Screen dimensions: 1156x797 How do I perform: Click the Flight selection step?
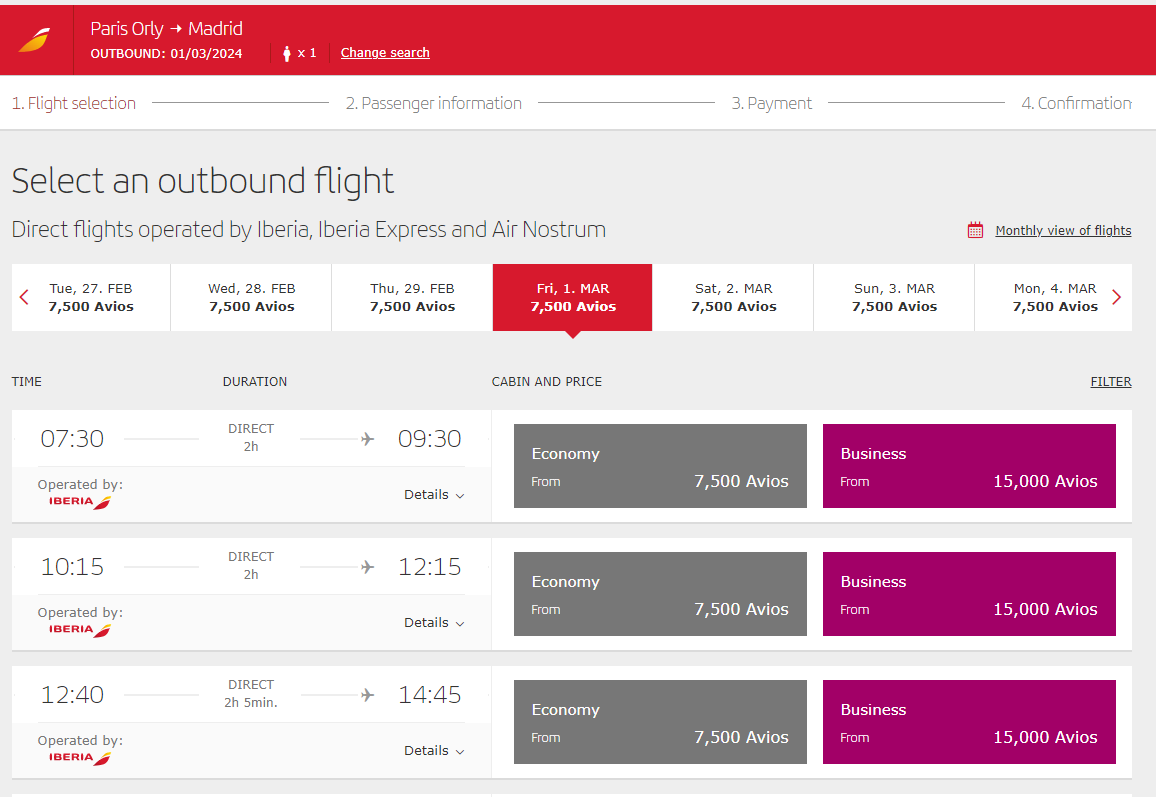coord(74,103)
